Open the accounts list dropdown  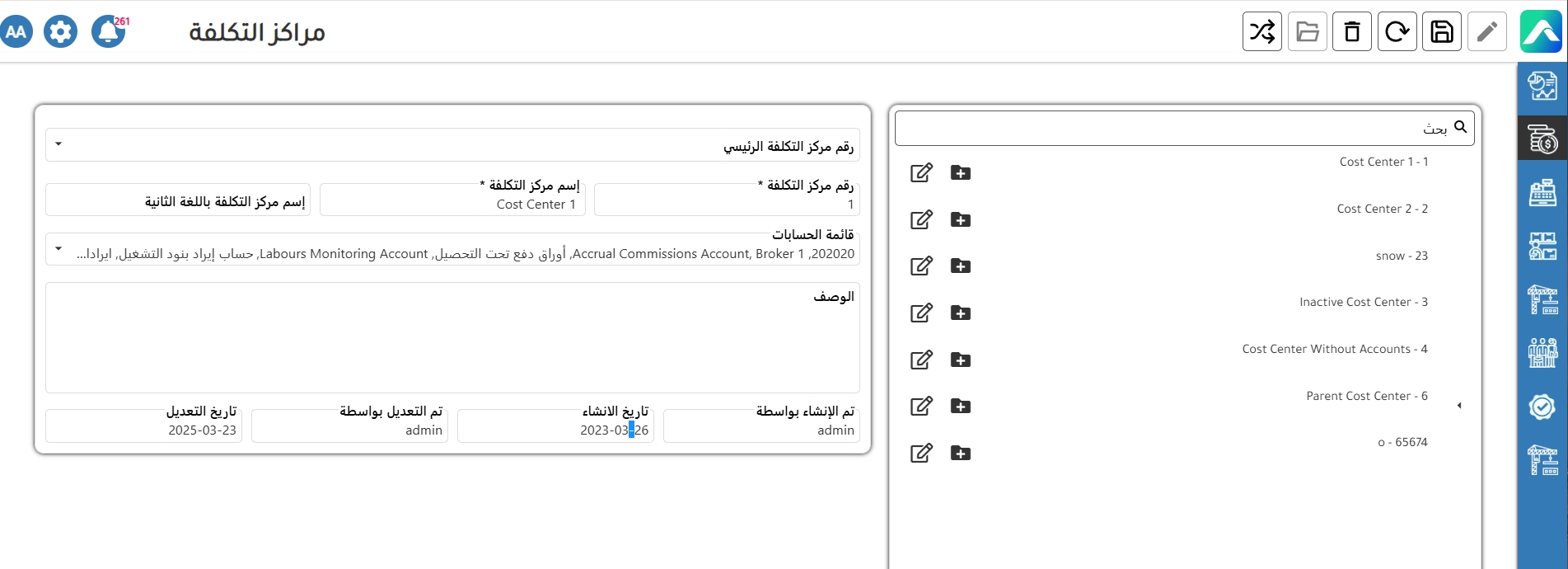coord(59,248)
